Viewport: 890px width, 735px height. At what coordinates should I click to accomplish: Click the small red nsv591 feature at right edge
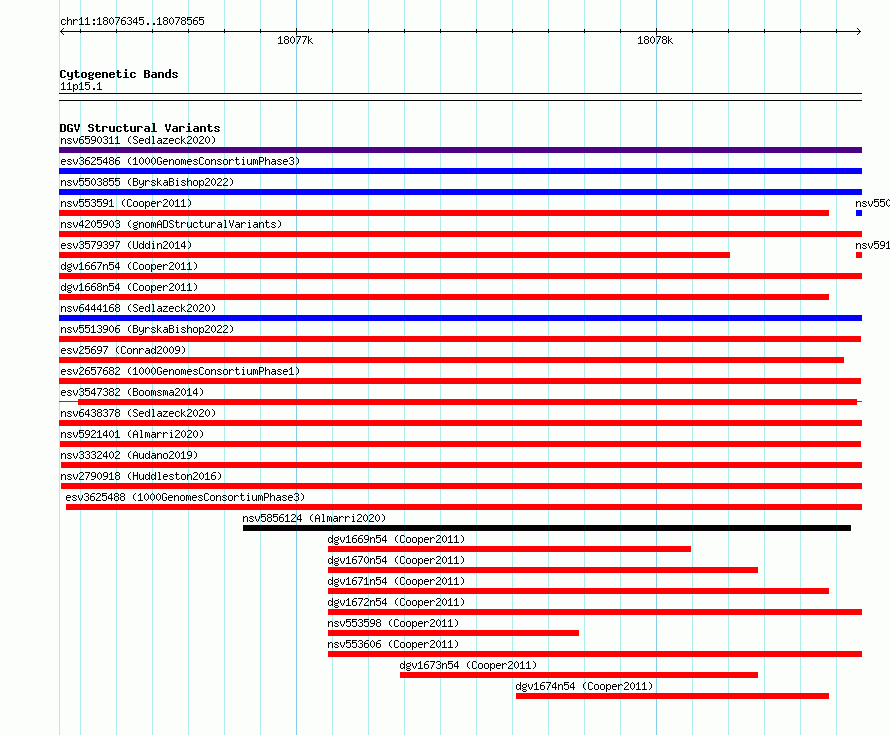click(x=859, y=255)
